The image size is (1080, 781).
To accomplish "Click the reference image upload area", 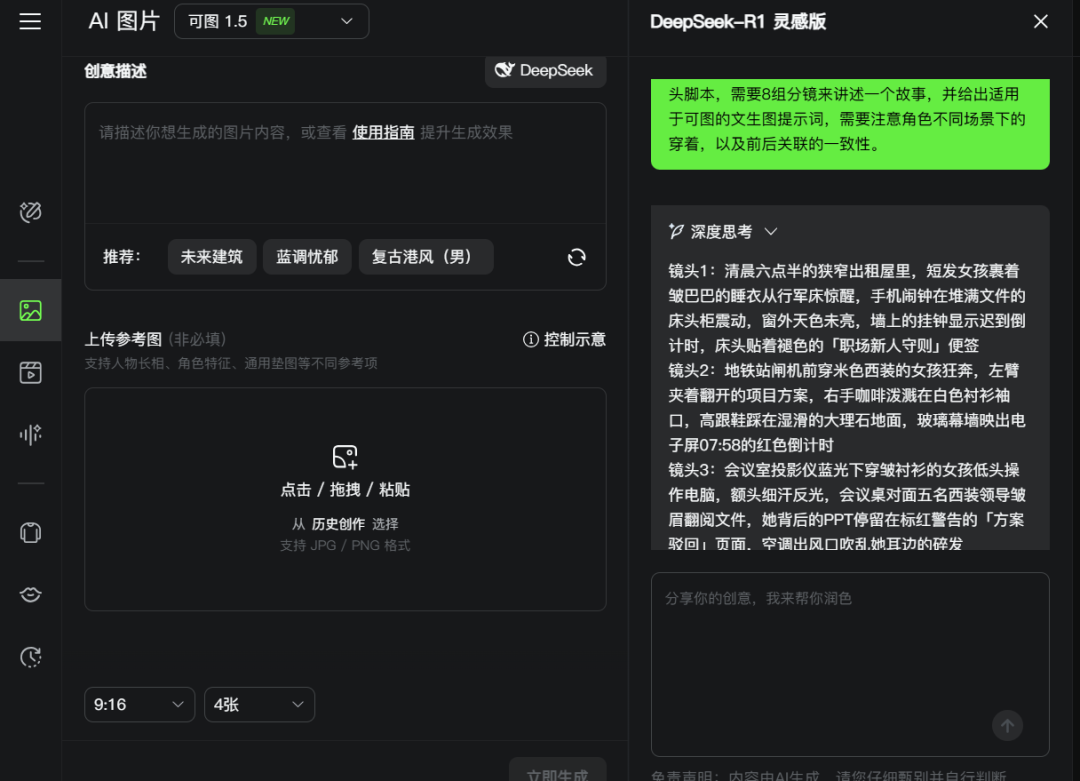I will [x=345, y=499].
